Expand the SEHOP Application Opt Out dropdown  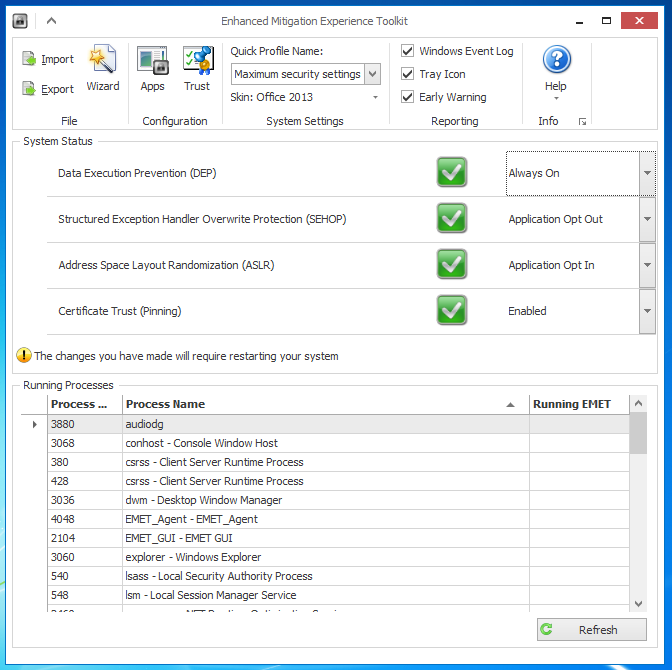click(x=647, y=219)
